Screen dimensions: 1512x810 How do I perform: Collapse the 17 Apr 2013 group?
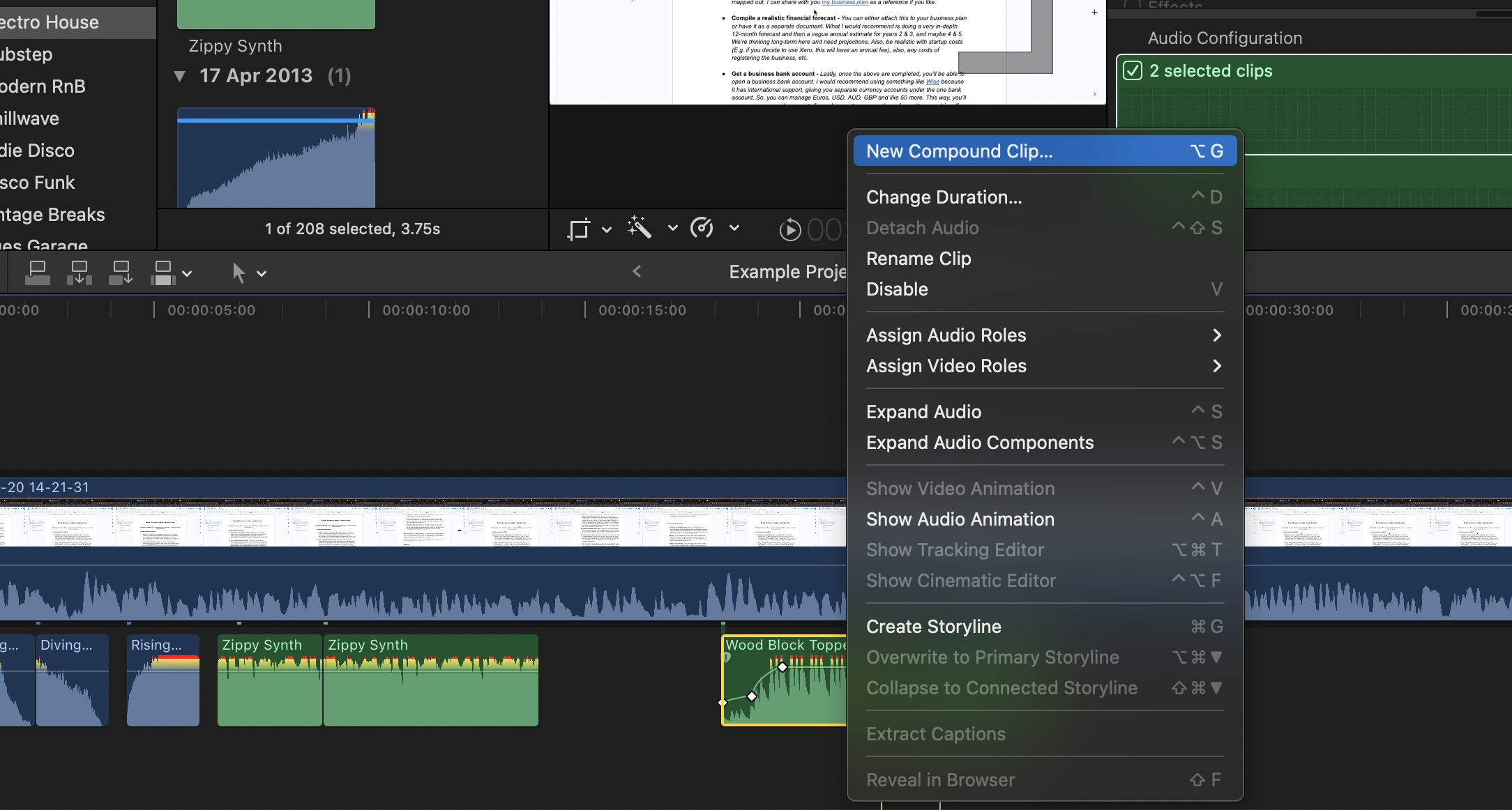(180, 76)
